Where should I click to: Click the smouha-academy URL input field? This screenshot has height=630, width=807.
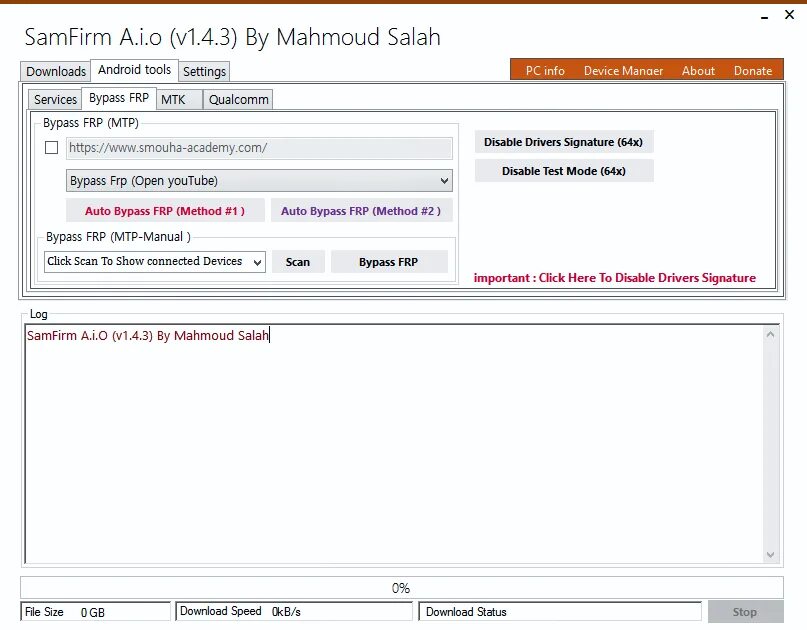259,148
